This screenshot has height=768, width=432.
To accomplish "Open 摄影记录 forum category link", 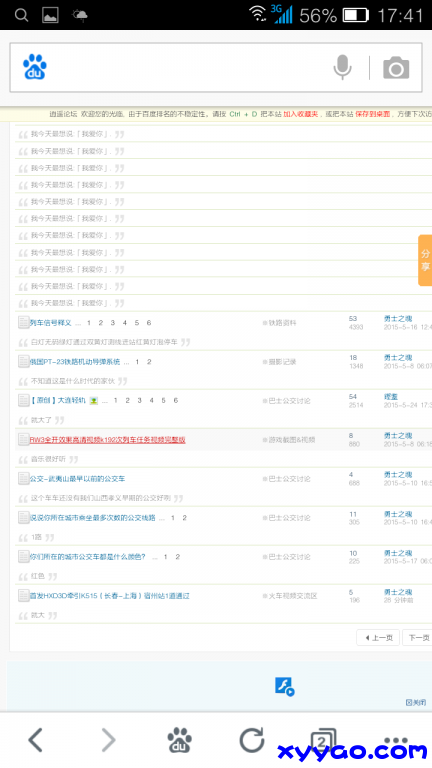I will pos(282,362).
